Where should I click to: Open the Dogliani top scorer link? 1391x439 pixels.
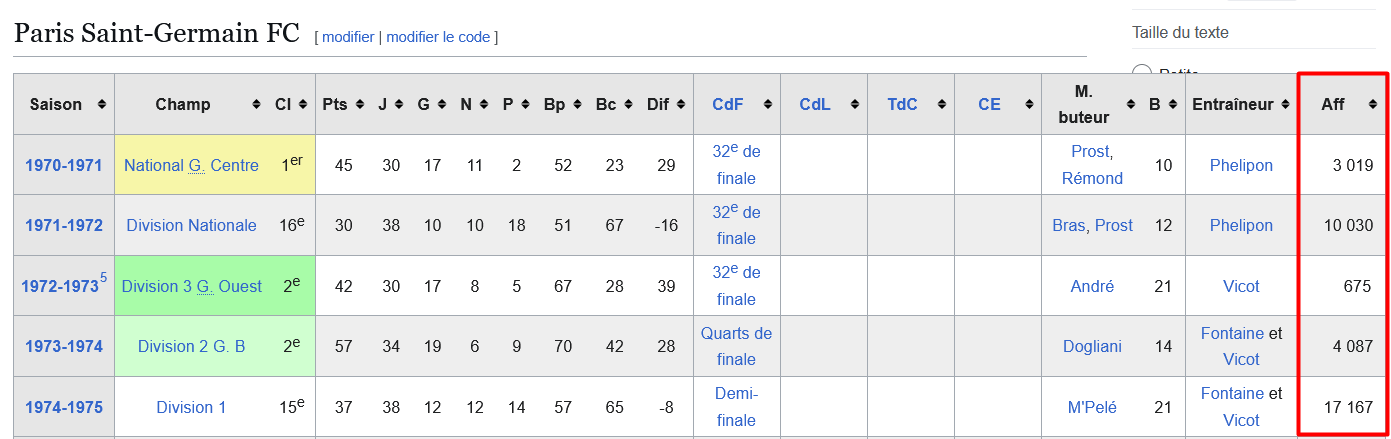(1092, 346)
